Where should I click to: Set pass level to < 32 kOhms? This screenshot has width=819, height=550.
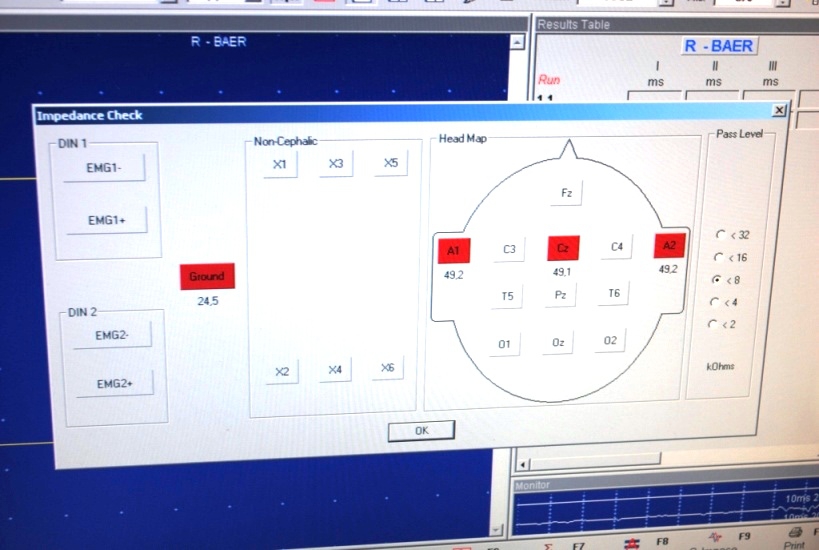tap(721, 235)
